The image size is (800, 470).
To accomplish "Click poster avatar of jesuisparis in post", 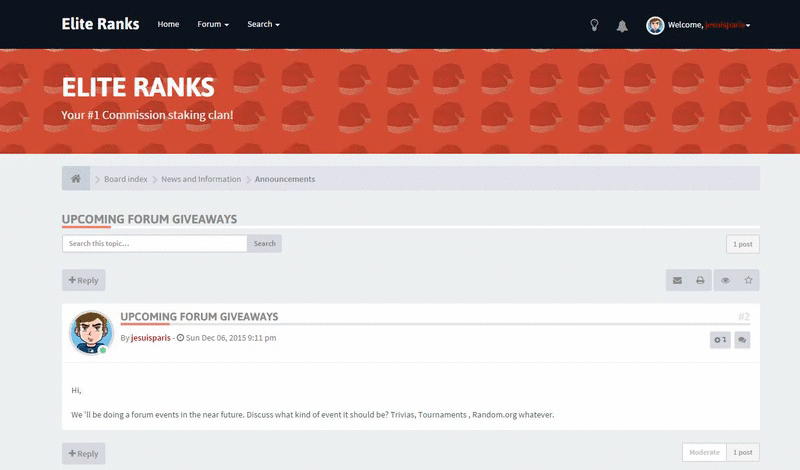I will (x=91, y=333).
